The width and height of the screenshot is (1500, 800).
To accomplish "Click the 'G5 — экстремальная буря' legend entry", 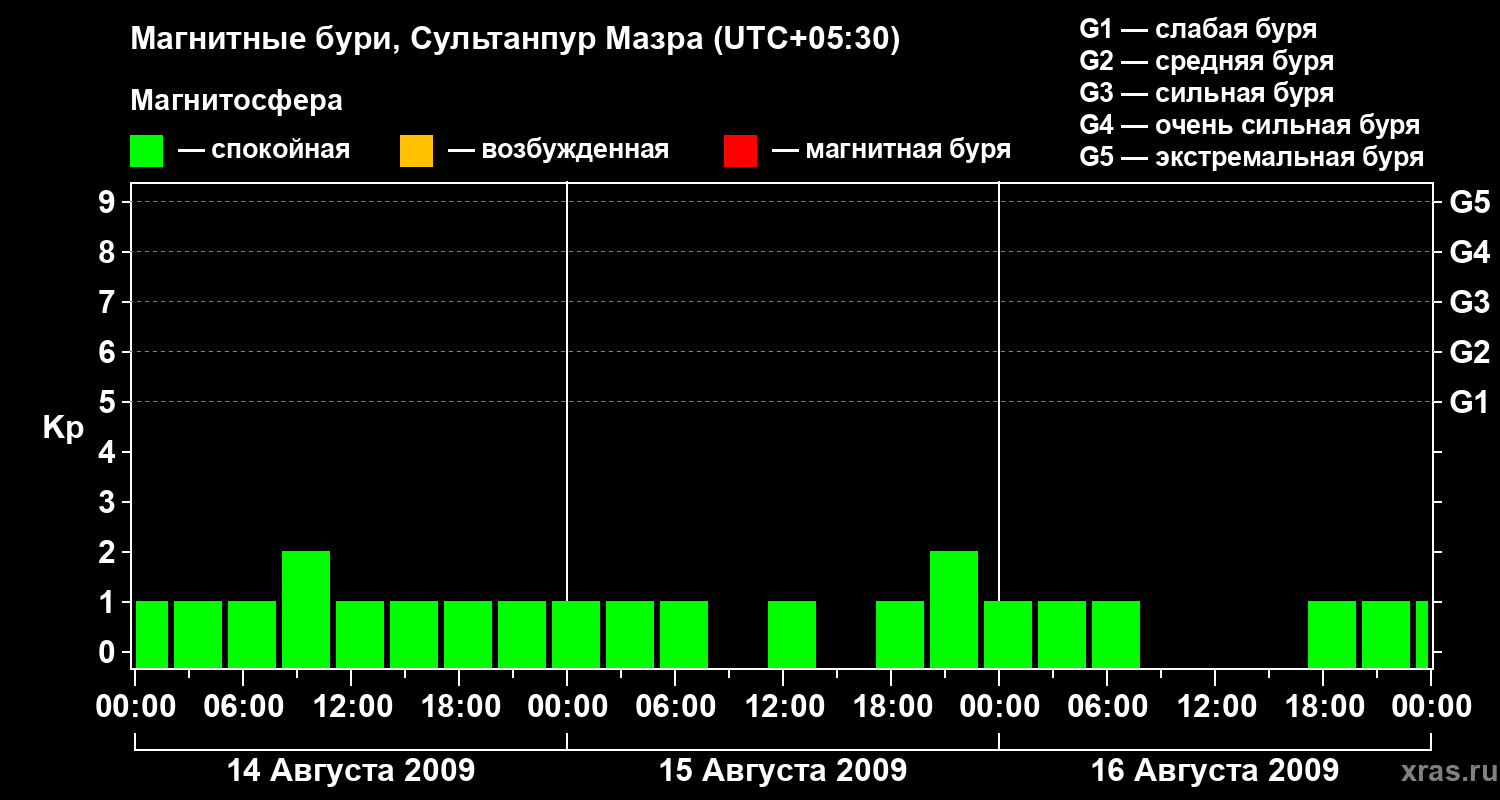I will click(x=1251, y=158).
